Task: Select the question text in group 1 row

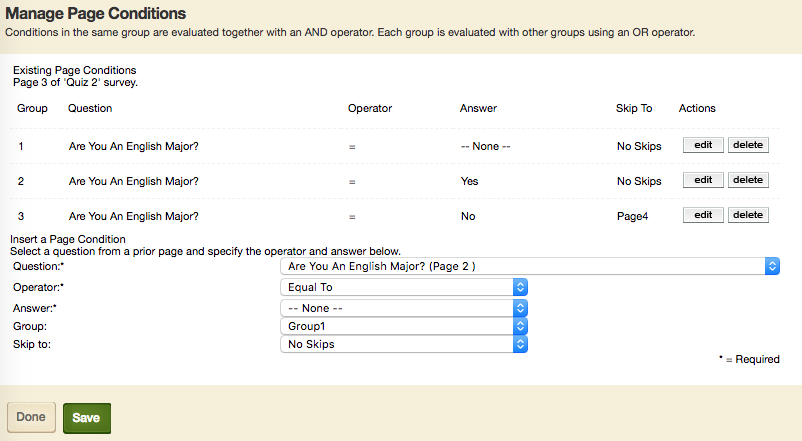Action: (x=133, y=146)
